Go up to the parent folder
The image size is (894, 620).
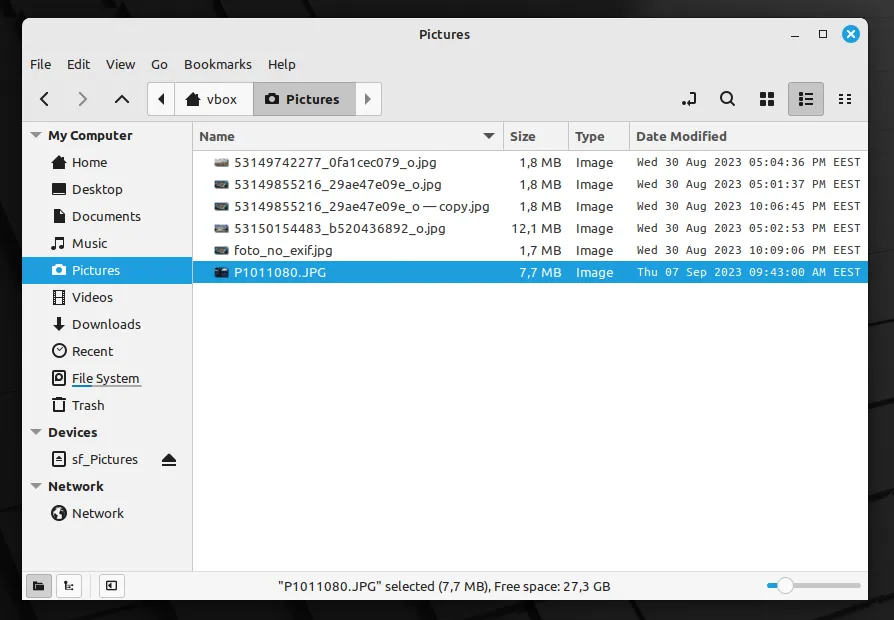click(121, 99)
